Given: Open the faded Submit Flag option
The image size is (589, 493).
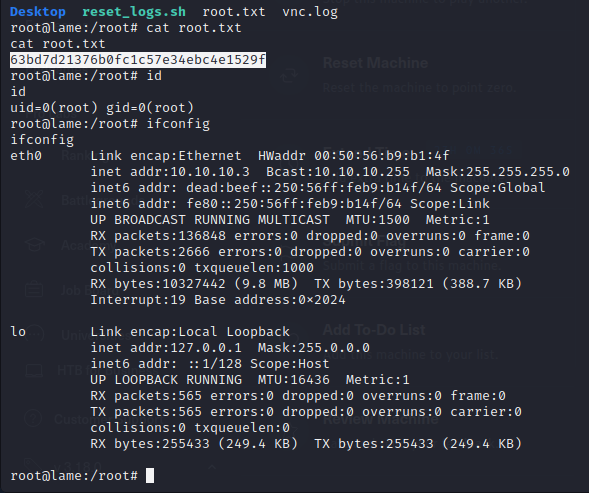Looking at the screenshot, I should tap(364, 242).
